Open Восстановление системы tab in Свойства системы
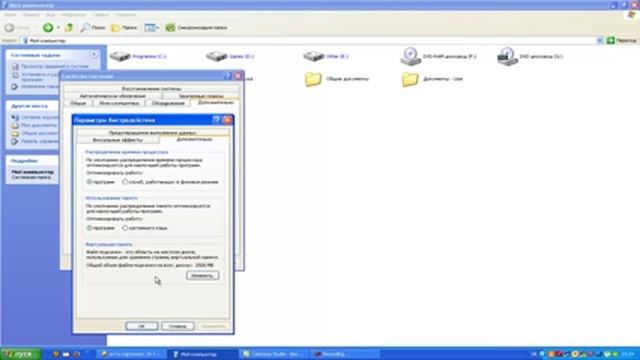 coord(151,89)
